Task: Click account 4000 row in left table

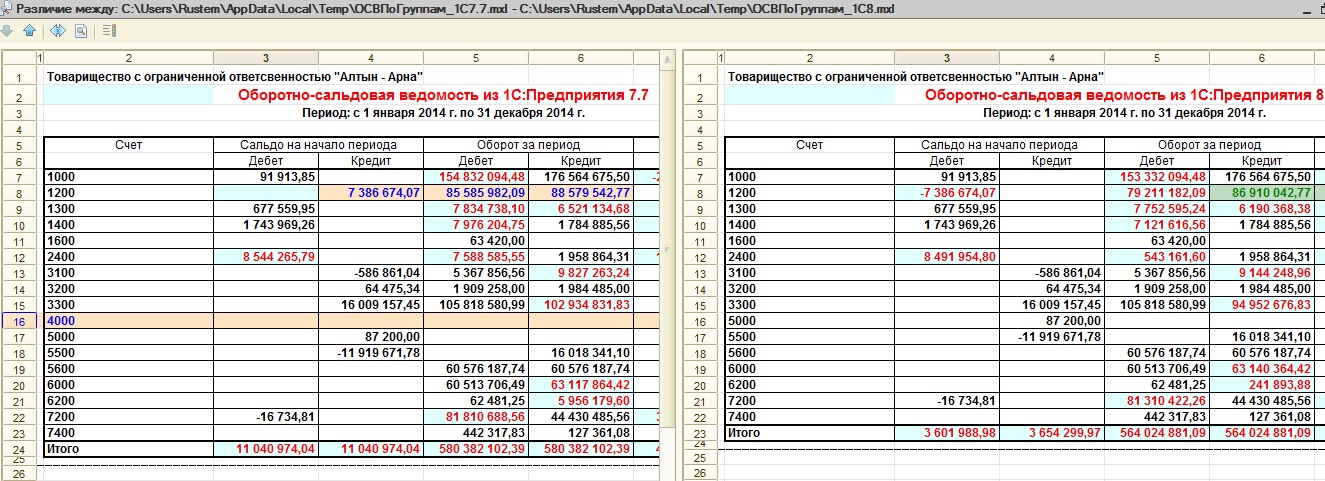Action: click(x=128, y=321)
